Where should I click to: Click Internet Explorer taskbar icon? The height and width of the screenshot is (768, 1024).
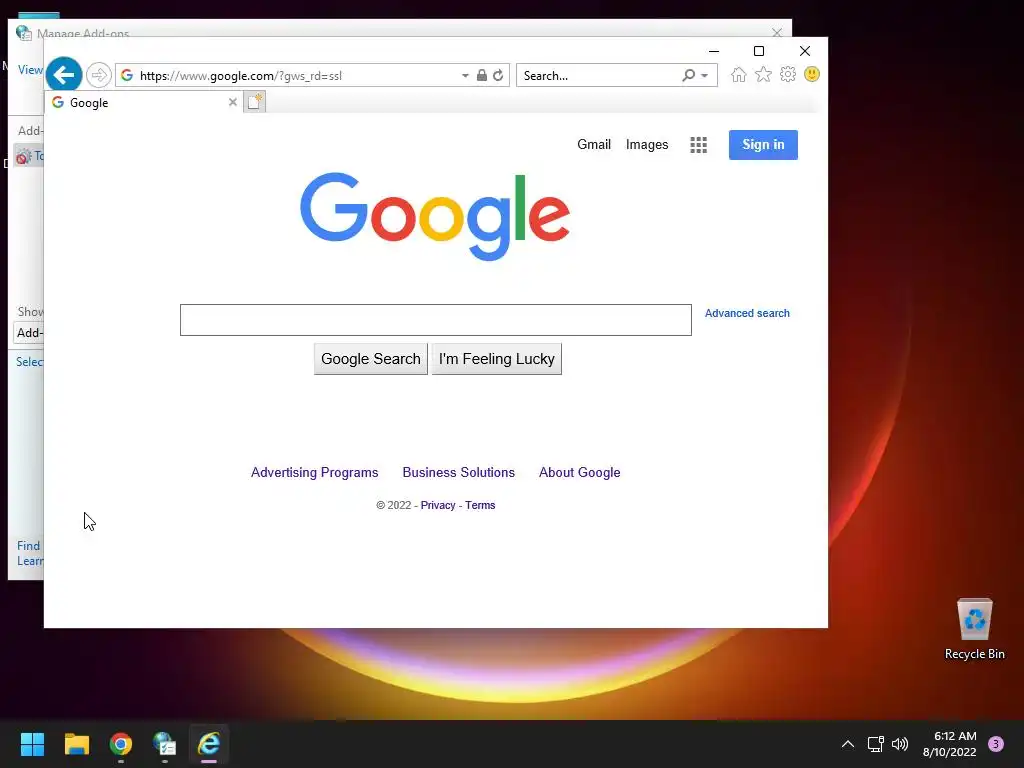point(209,744)
